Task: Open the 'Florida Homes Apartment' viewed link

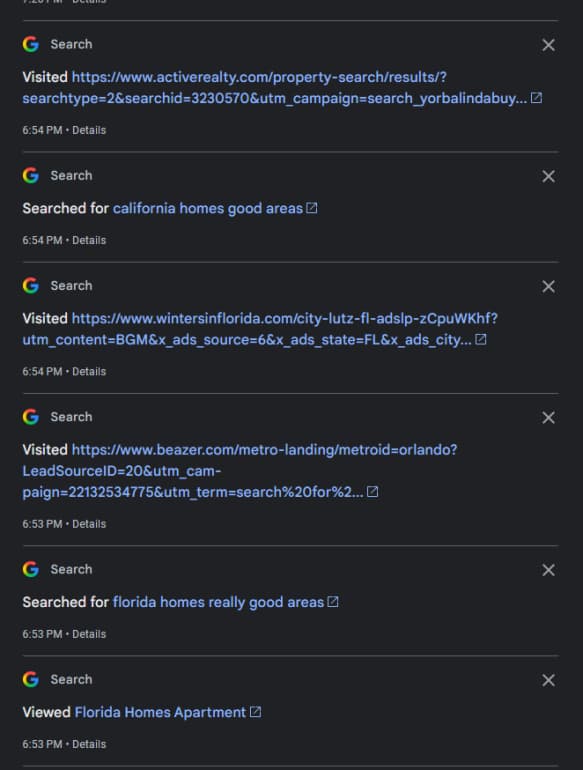Action: coord(160,712)
